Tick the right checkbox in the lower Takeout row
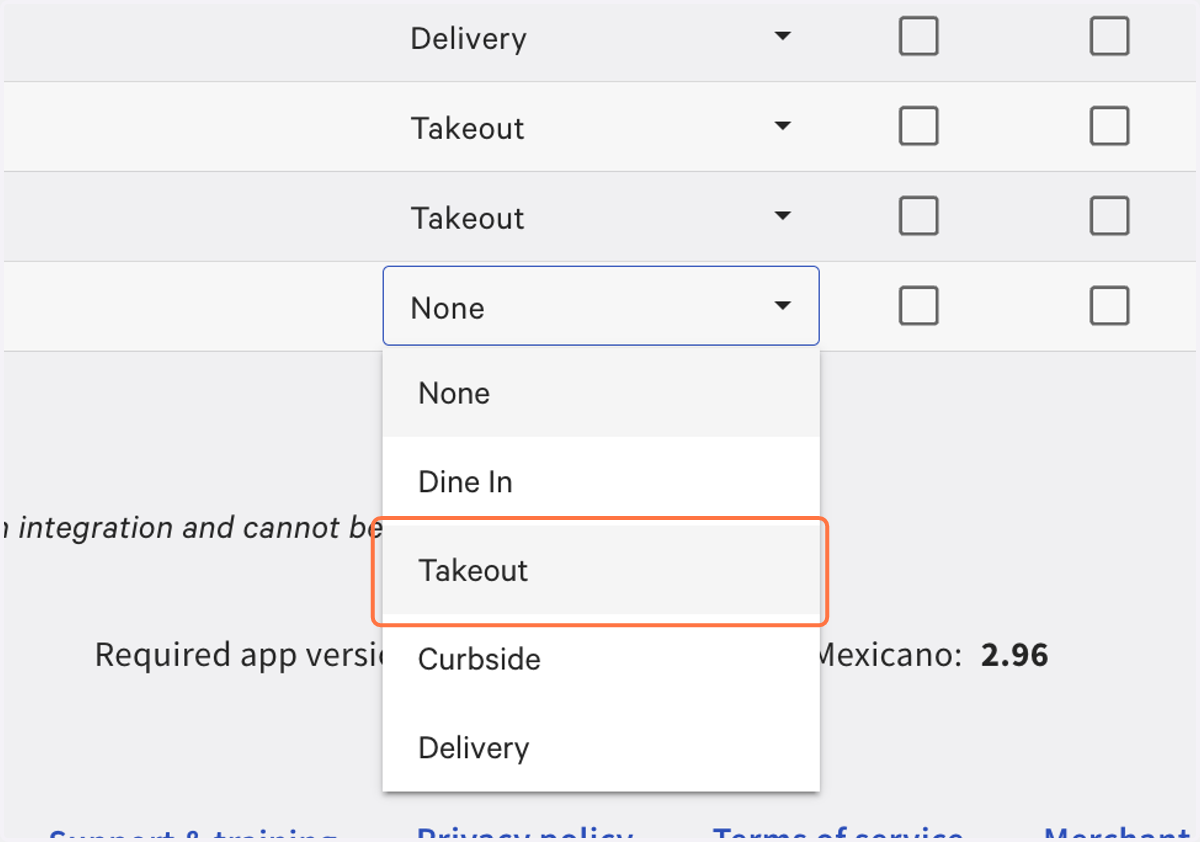The image size is (1200, 842). (x=1109, y=216)
